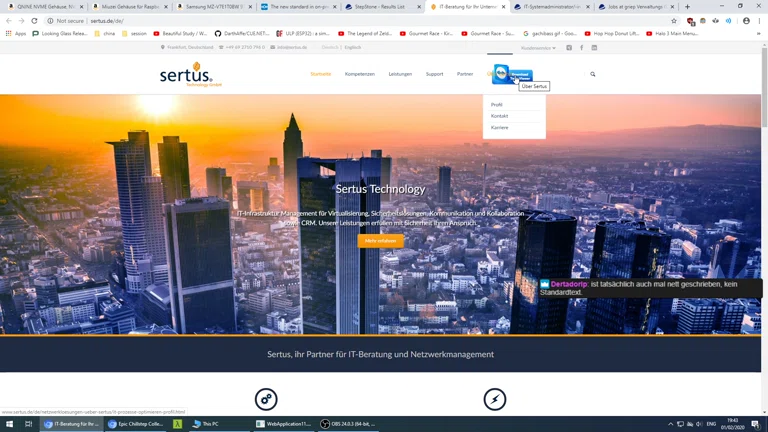Switch to The new standard in on-prem tab

pyautogui.click(x=299, y=7)
